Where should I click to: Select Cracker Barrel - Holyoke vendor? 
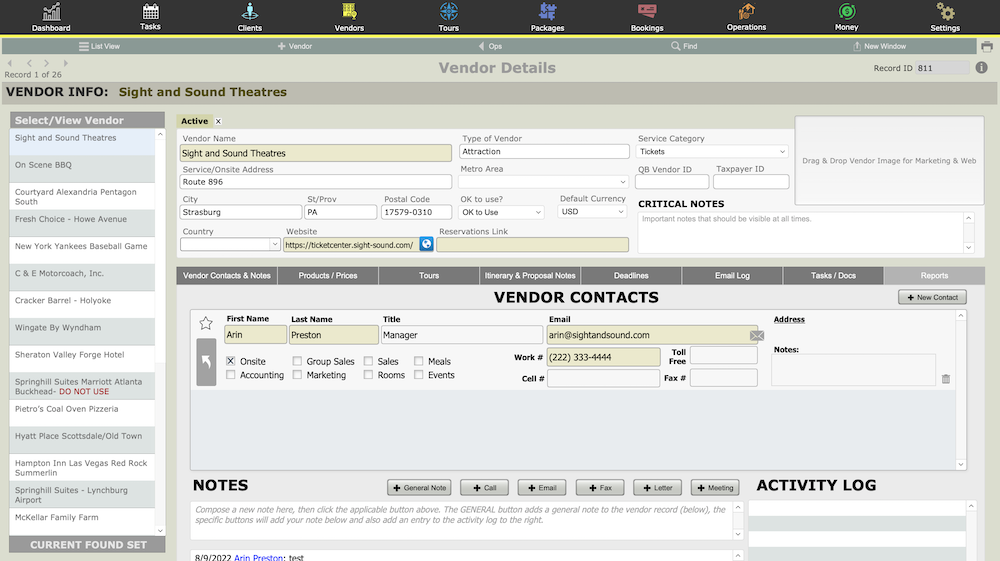click(x=82, y=305)
